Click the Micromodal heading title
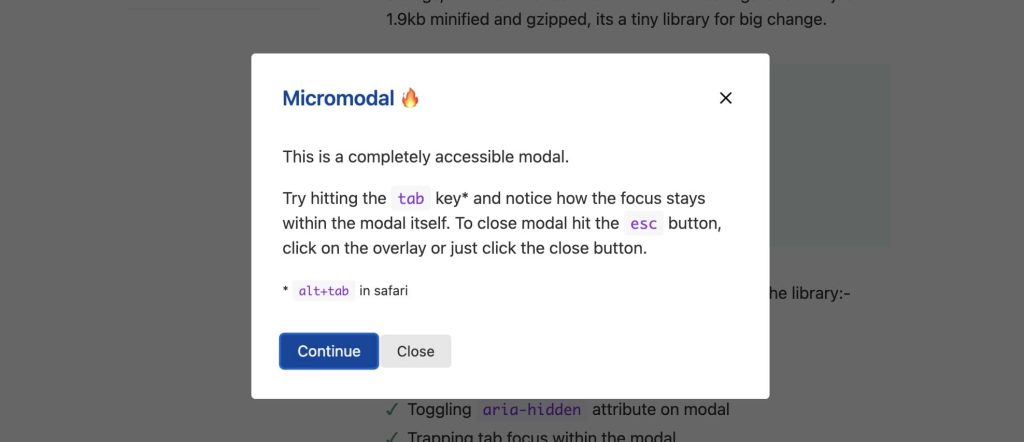The width and height of the screenshot is (1024, 442). point(338,98)
